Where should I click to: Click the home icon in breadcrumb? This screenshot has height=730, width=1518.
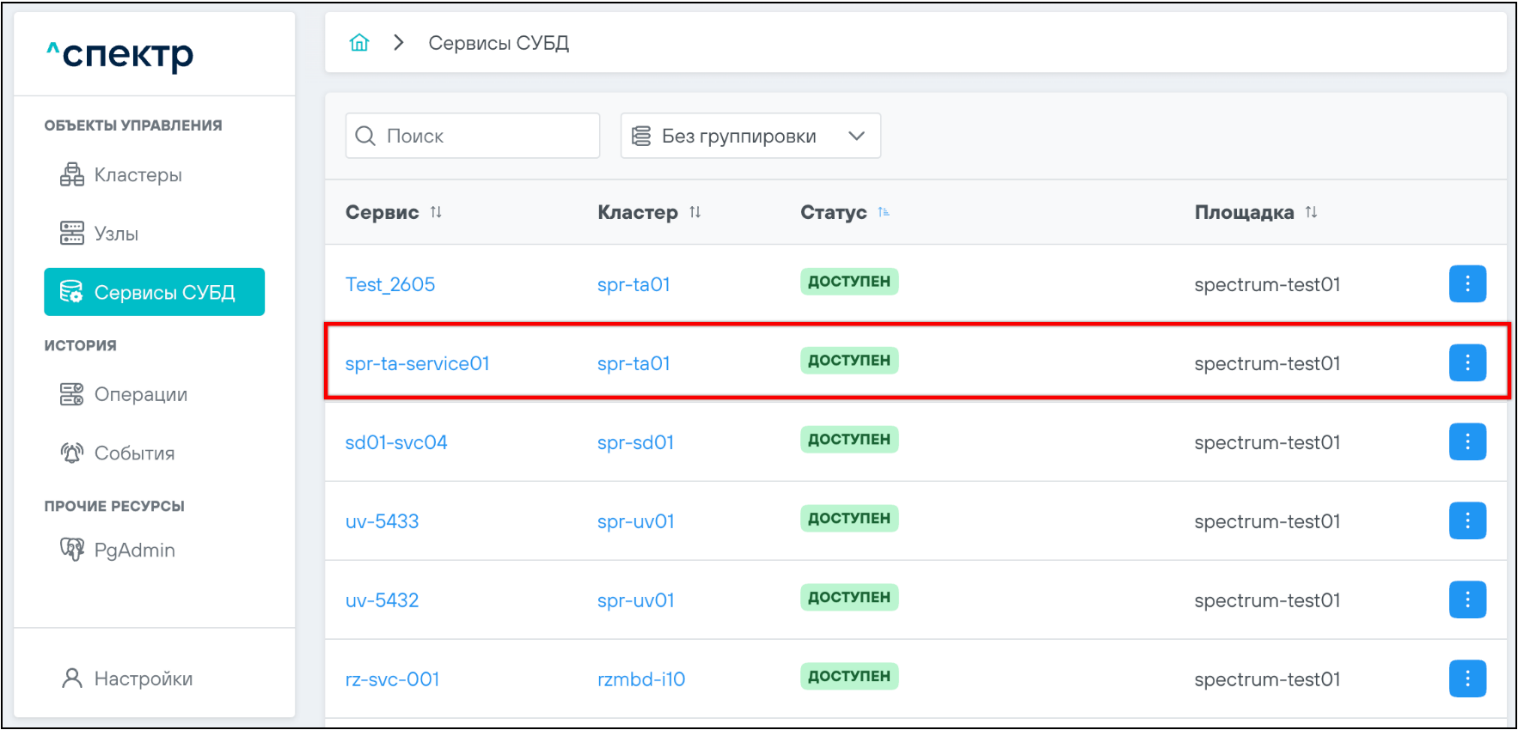[x=359, y=43]
